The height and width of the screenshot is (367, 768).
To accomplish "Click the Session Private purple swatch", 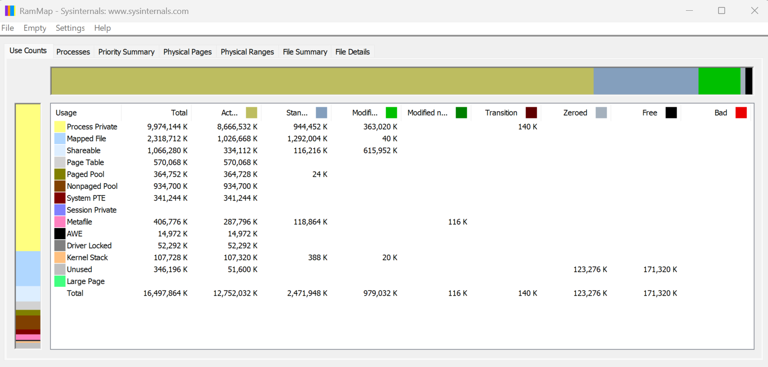I will (x=60, y=210).
